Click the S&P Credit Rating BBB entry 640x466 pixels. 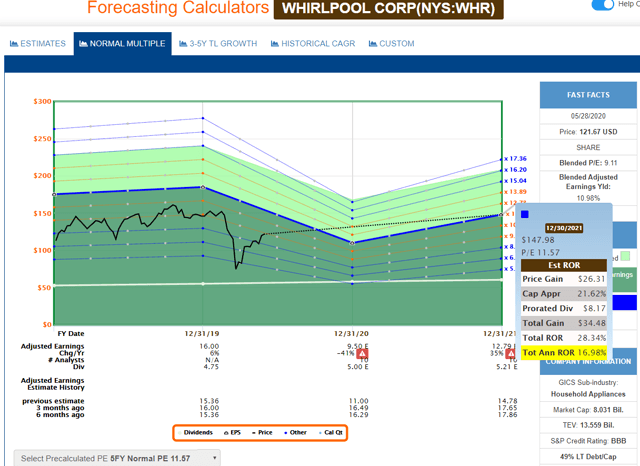coord(588,441)
